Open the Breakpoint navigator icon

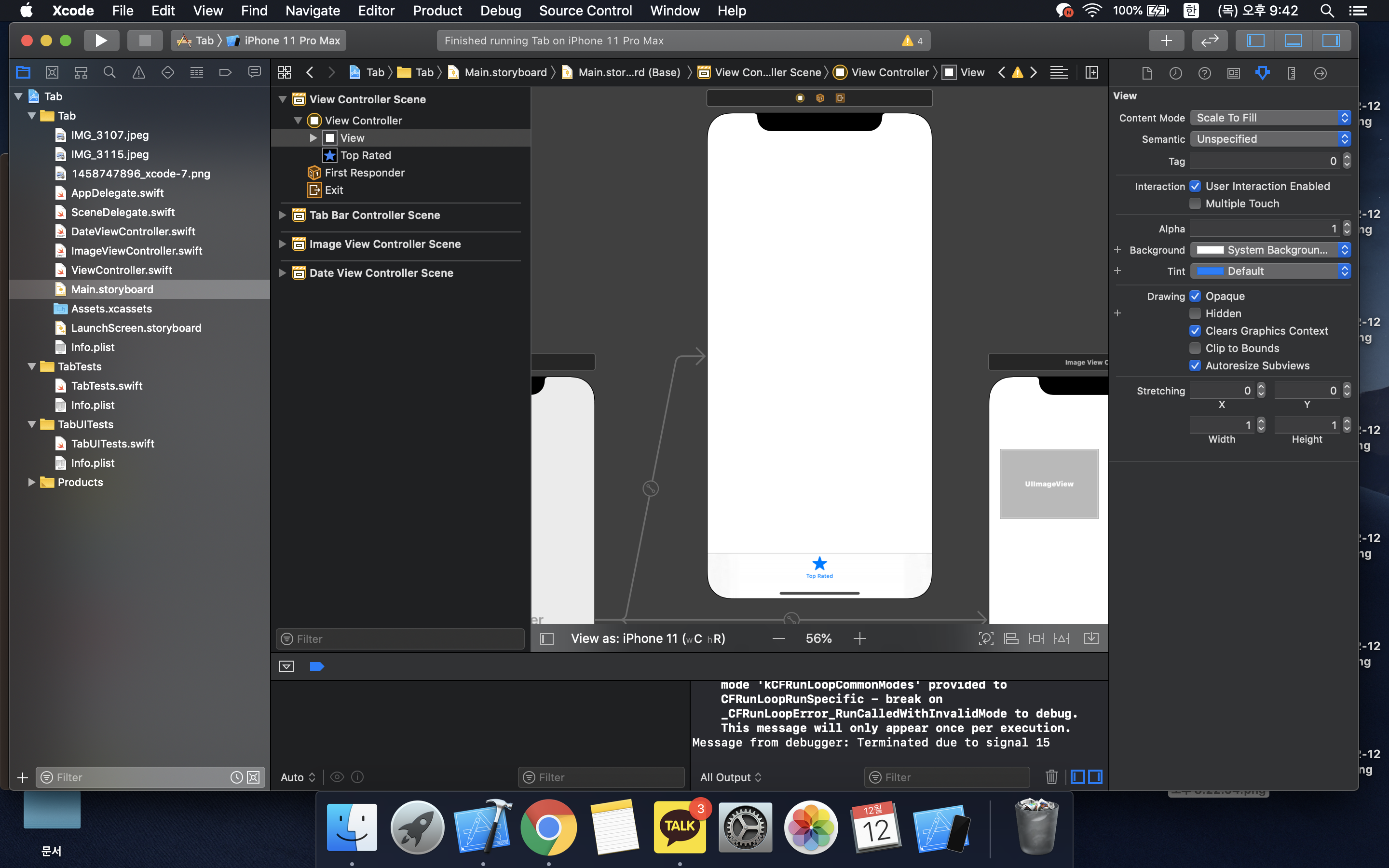click(225, 72)
